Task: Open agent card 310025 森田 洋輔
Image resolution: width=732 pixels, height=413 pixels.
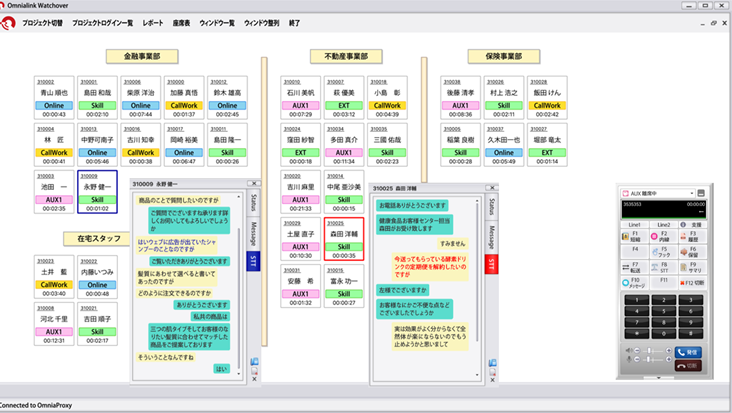Action: point(344,239)
